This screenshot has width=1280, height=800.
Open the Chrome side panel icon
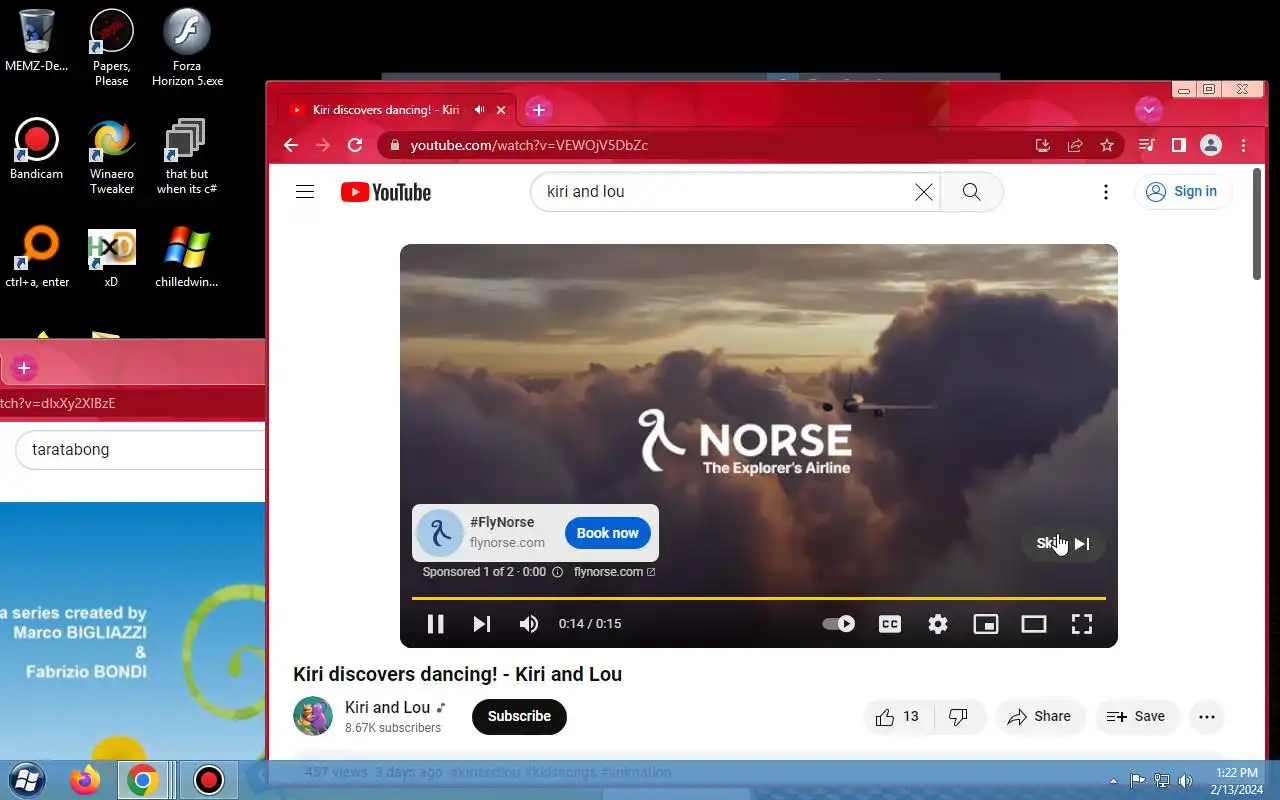point(1179,145)
